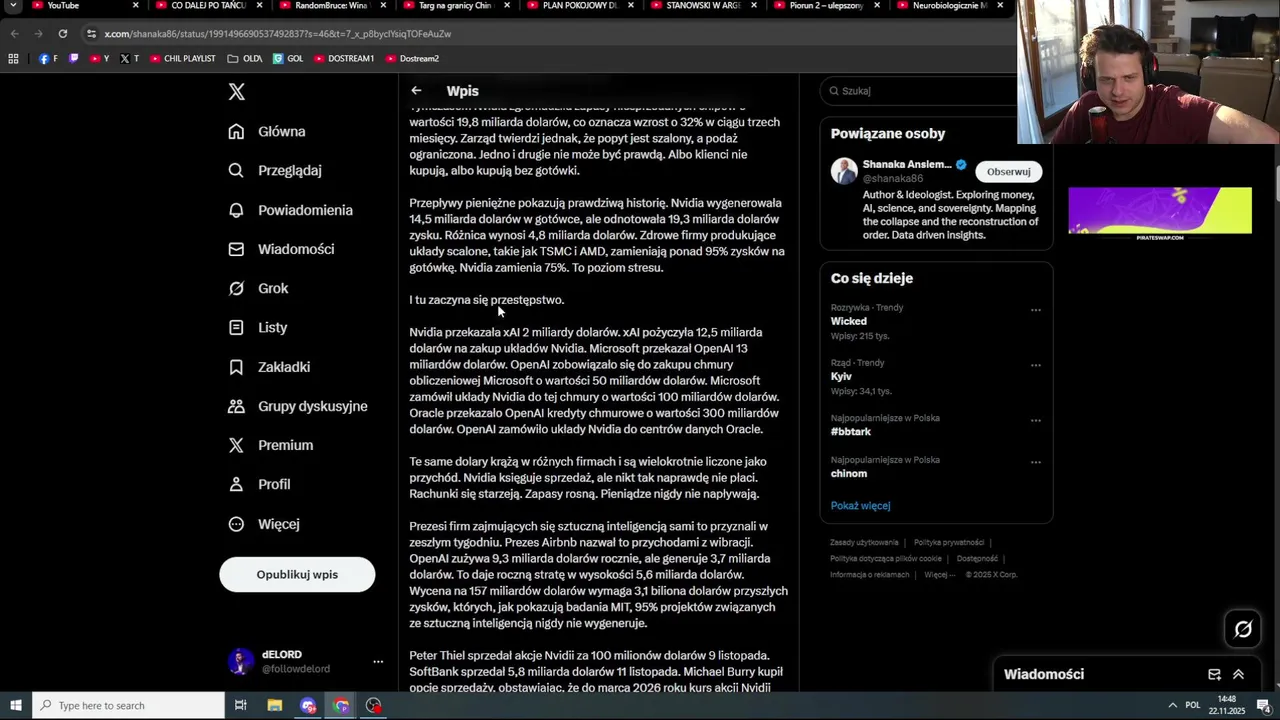
Task: Expand the Wiadomości drawer chevron
Action: tap(1238, 675)
